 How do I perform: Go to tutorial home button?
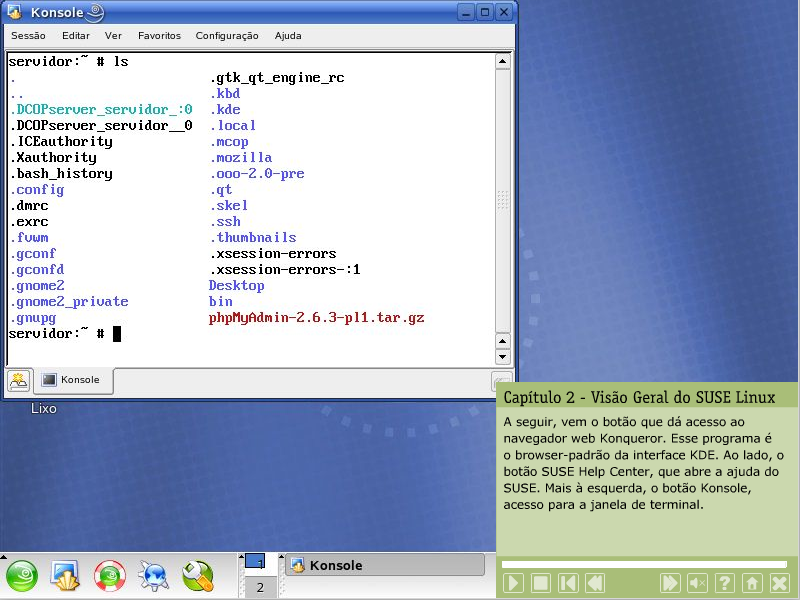click(752, 583)
